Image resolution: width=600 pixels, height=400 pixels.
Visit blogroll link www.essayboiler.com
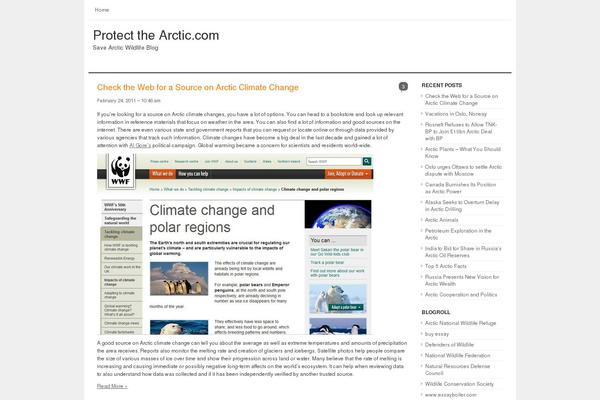tap(450, 395)
